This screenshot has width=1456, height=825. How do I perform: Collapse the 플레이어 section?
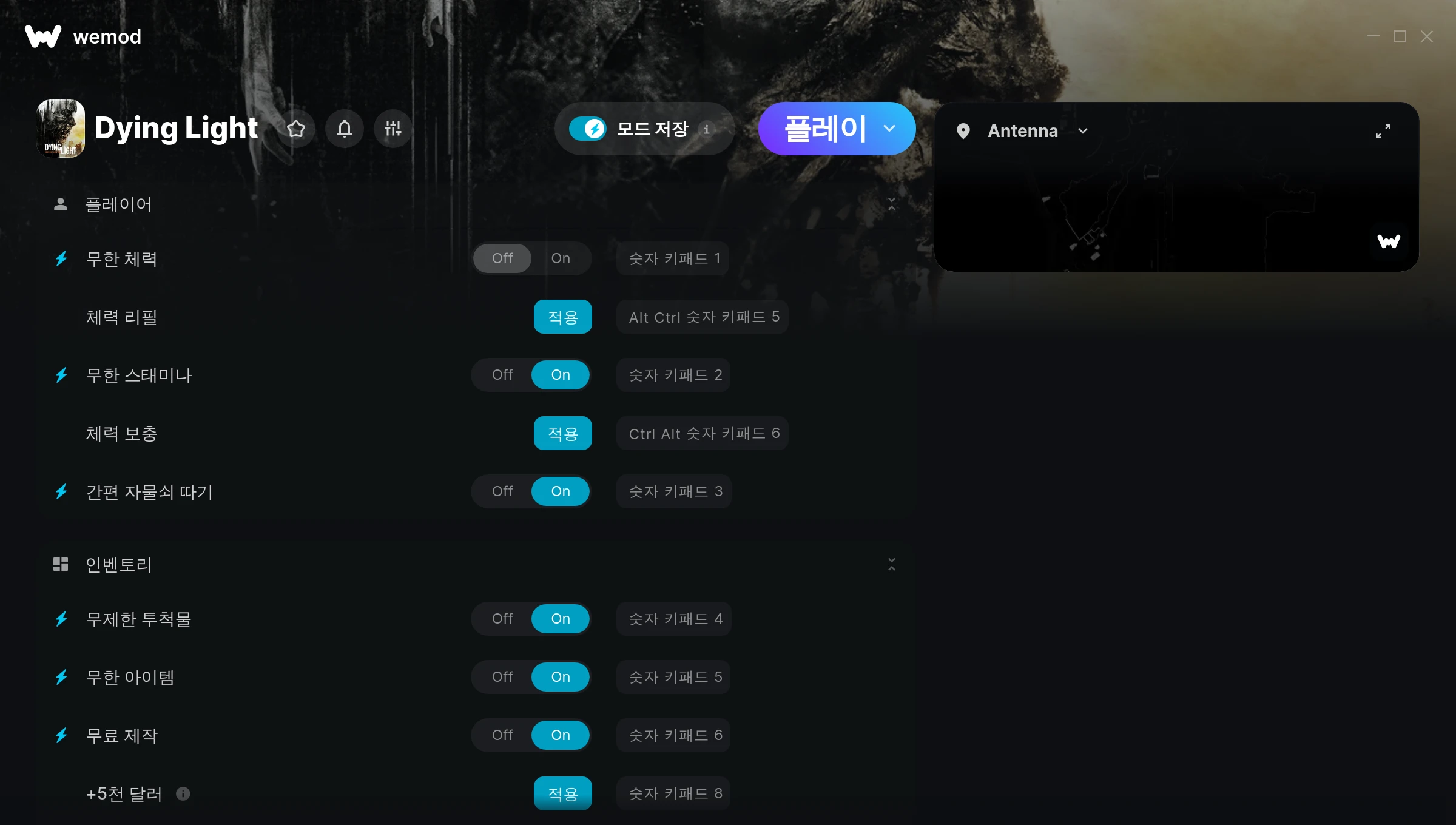click(x=892, y=204)
